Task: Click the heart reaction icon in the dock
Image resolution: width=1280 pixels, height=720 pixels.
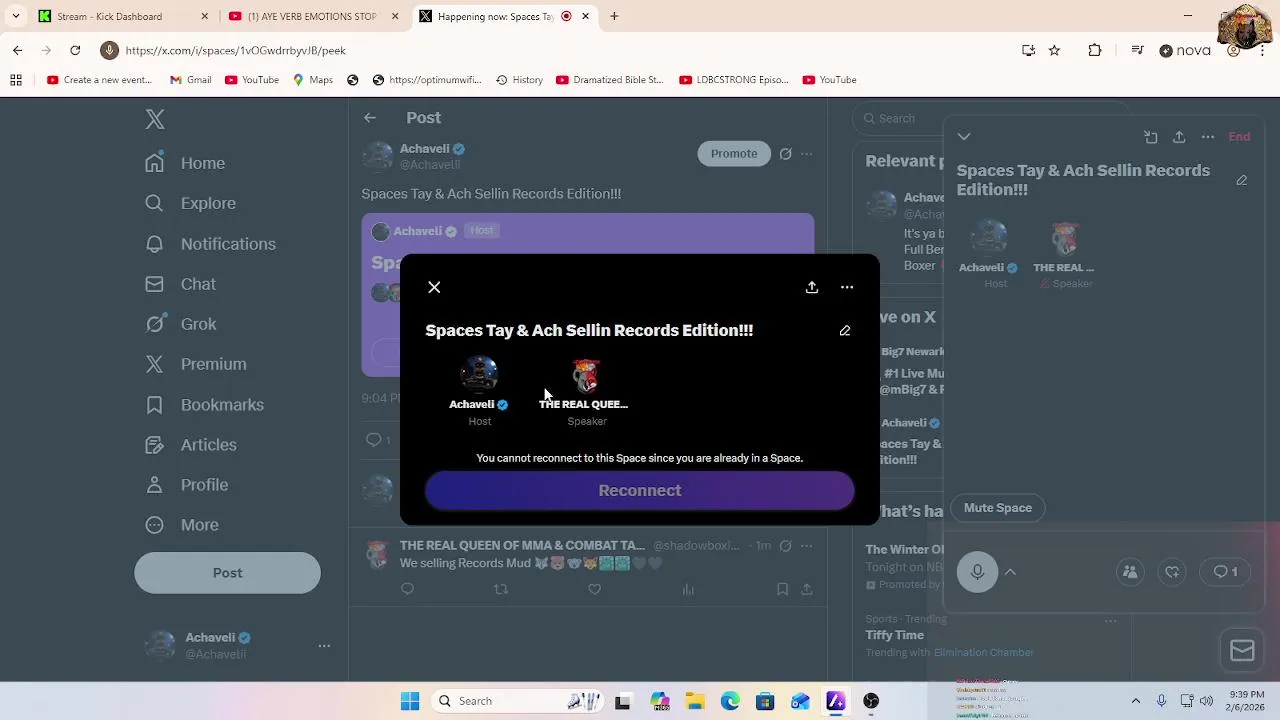Action: click(x=1172, y=572)
